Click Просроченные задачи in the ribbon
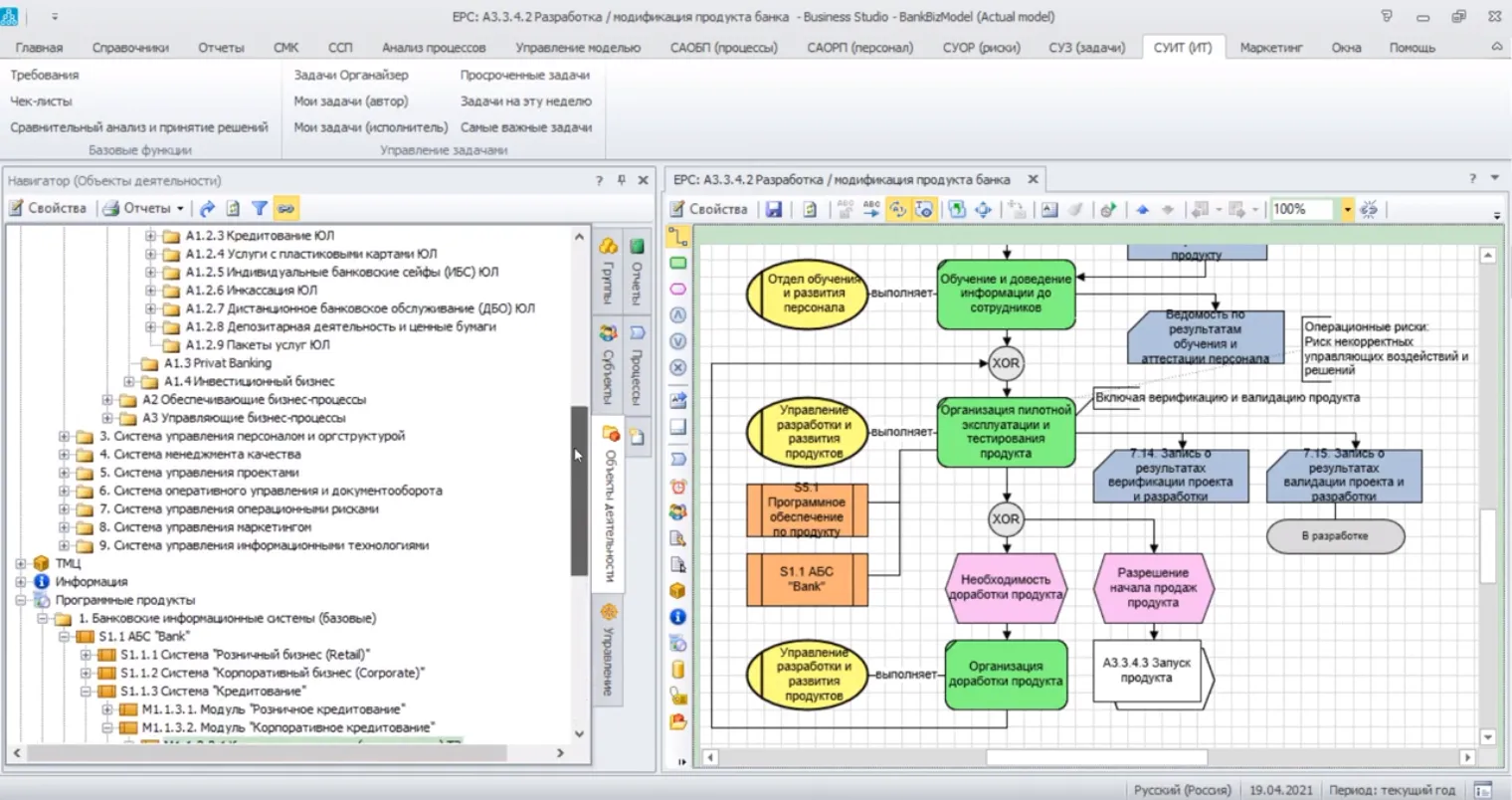This screenshot has width=1512, height=800. (x=524, y=75)
